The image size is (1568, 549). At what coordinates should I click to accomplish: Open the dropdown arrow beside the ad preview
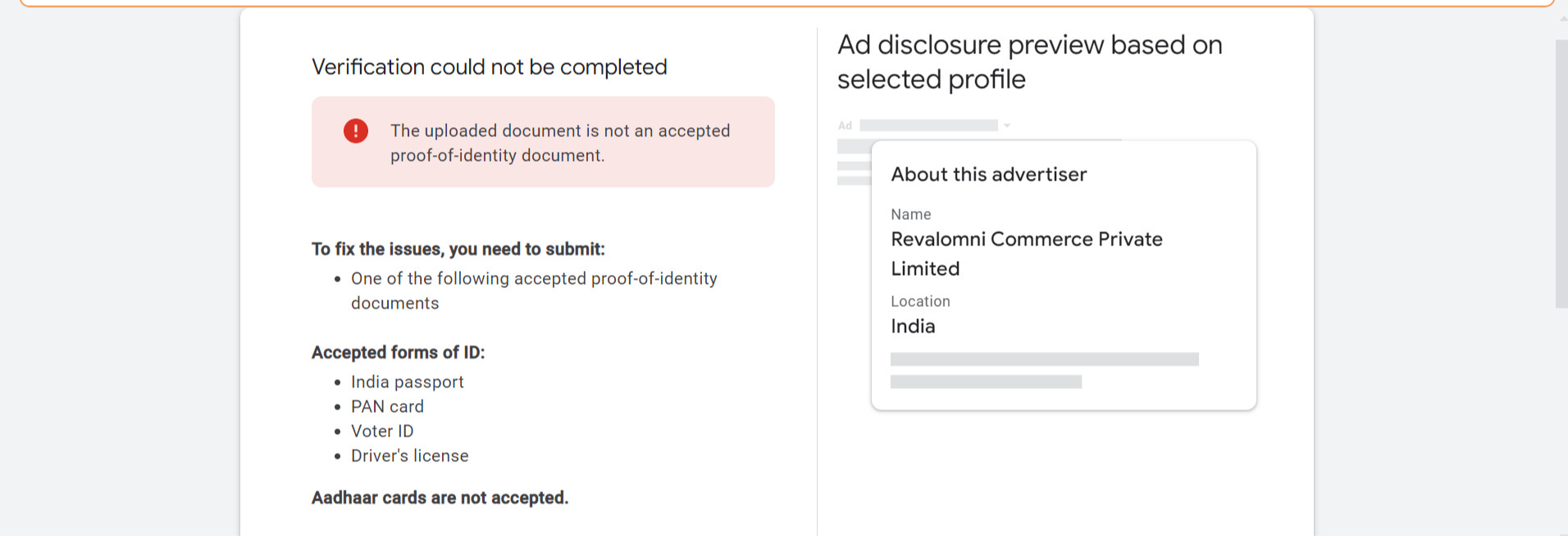pyautogui.click(x=1007, y=126)
